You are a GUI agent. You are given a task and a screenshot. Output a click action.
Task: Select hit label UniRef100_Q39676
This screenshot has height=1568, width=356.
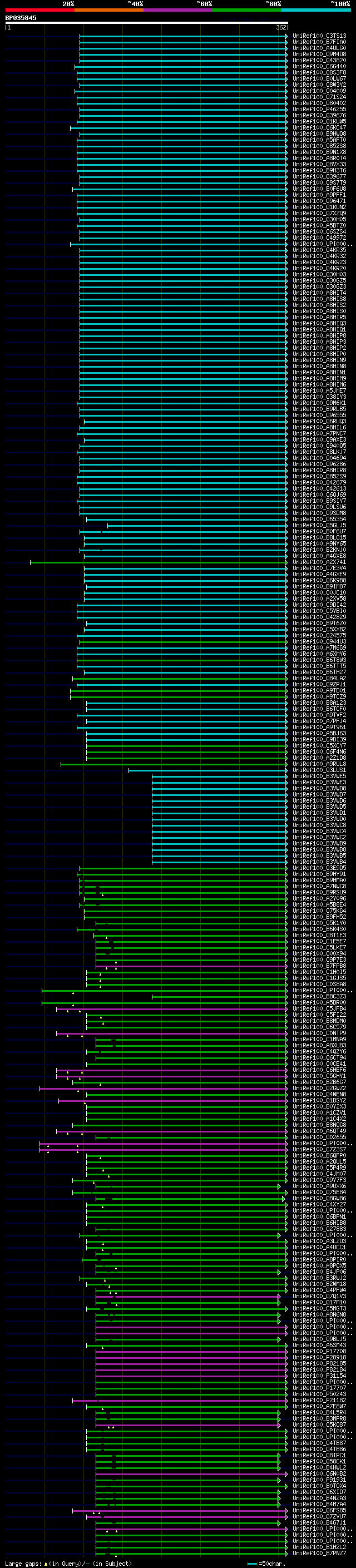tap(319, 116)
